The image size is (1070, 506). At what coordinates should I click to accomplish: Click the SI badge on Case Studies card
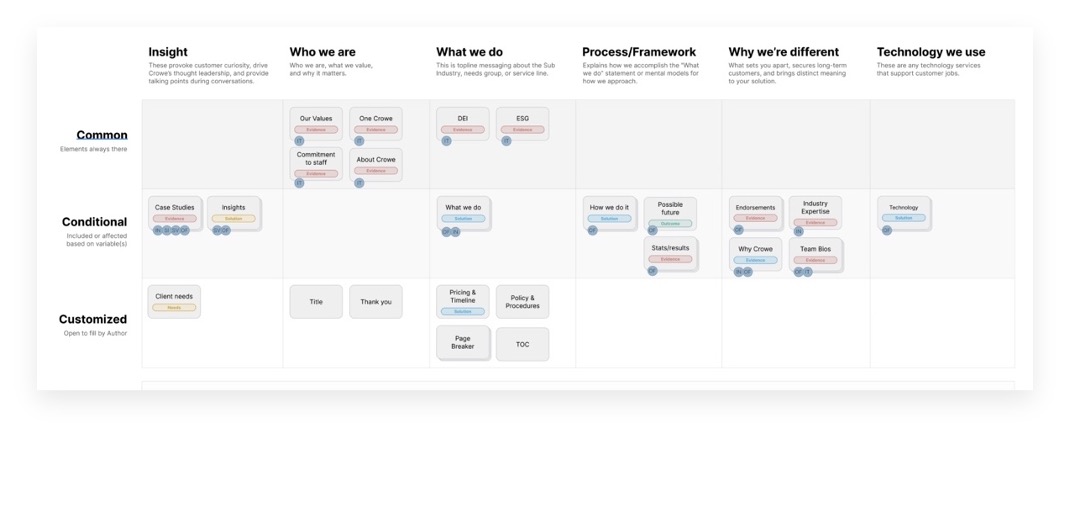click(166, 230)
